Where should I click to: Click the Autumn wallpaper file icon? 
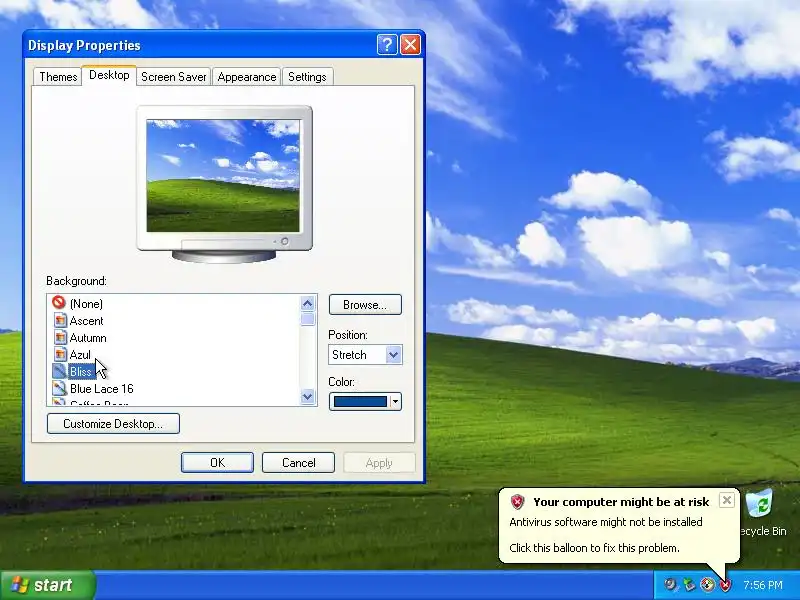point(60,337)
